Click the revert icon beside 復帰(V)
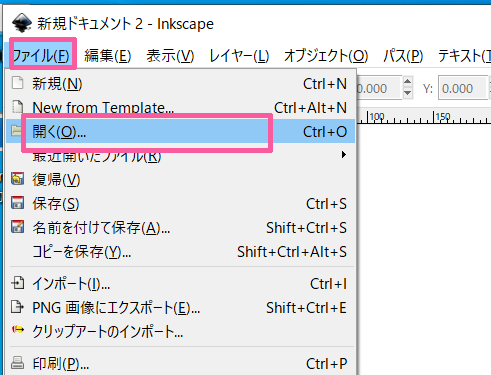The height and width of the screenshot is (375, 491). (17, 179)
